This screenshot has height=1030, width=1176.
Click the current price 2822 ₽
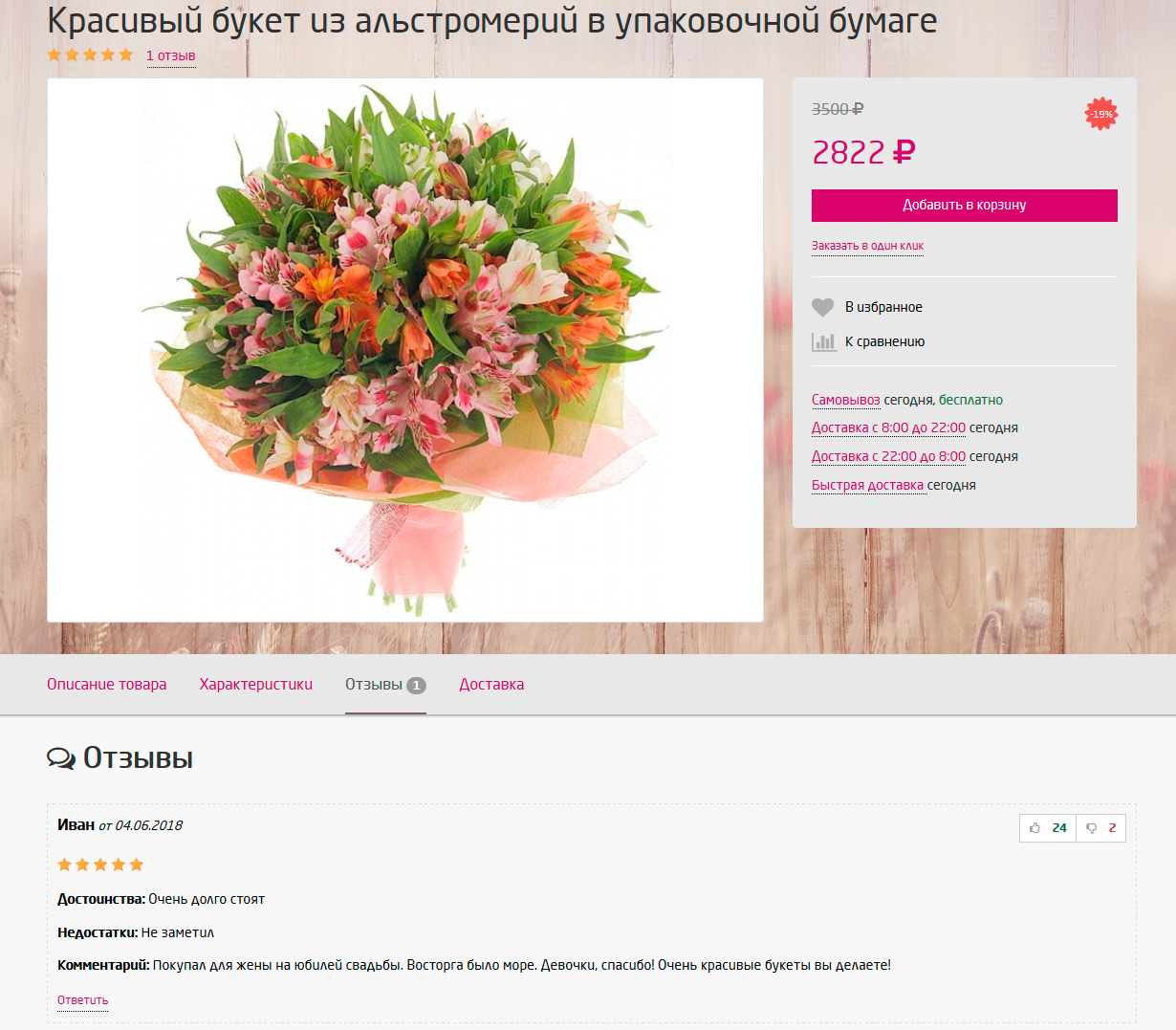pos(864,152)
